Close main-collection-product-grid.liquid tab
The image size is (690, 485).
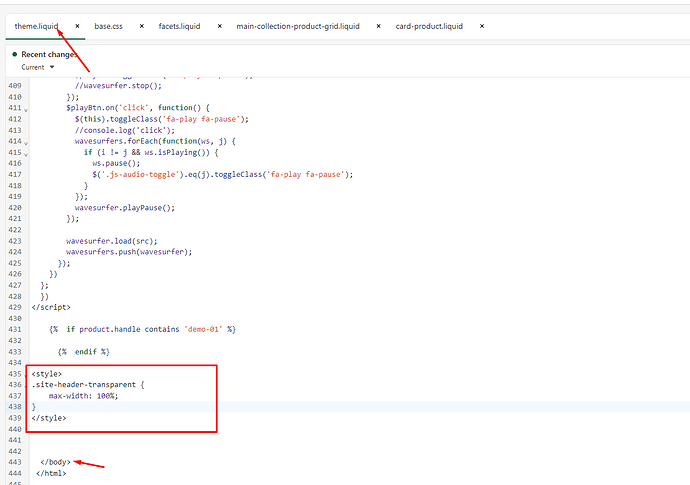[378, 26]
